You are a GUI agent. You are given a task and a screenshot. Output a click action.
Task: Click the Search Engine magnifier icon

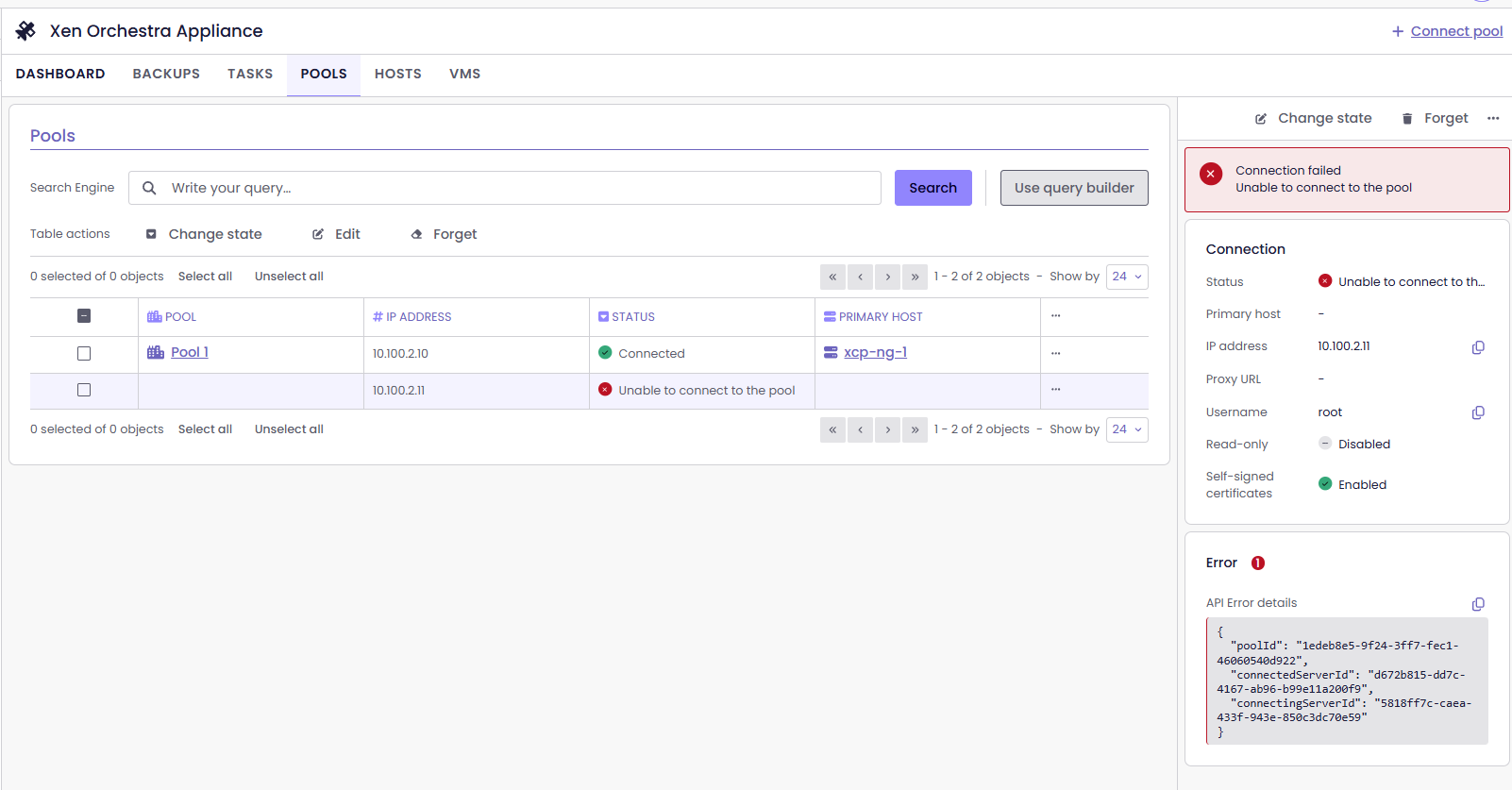149,188
